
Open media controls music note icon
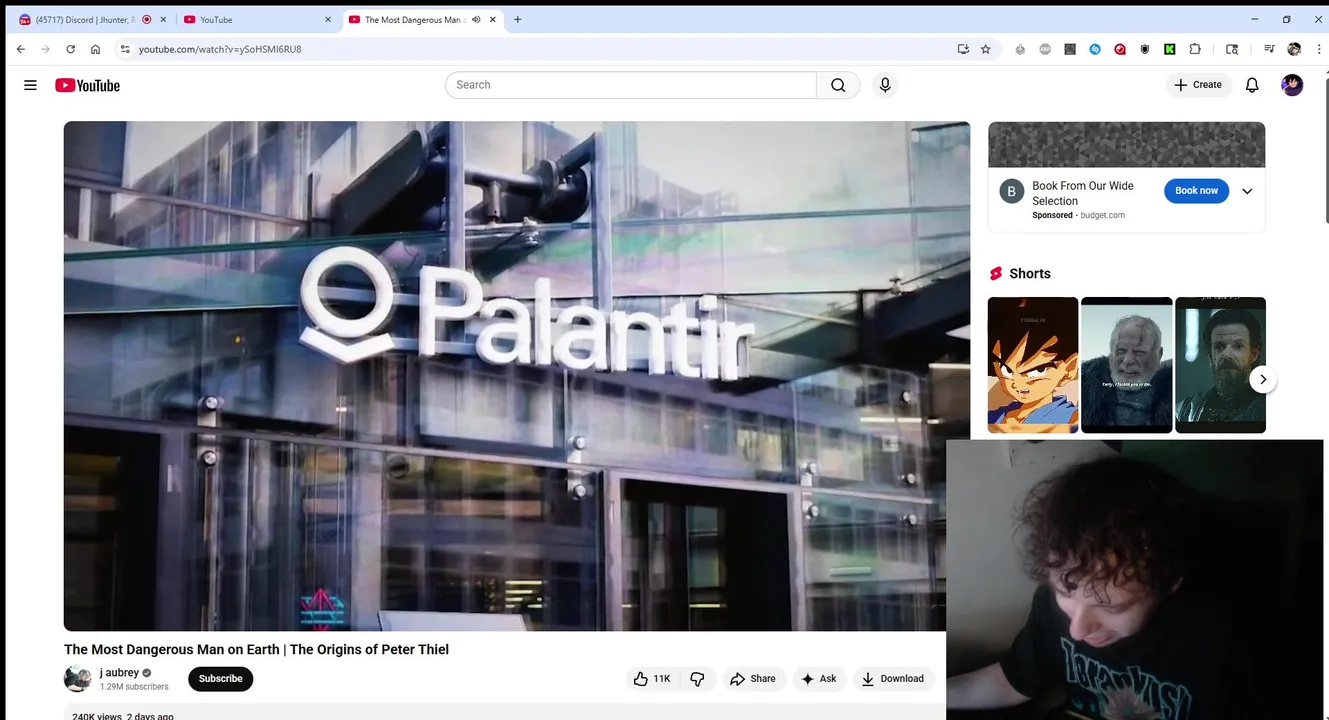[x=1269, y=49]
